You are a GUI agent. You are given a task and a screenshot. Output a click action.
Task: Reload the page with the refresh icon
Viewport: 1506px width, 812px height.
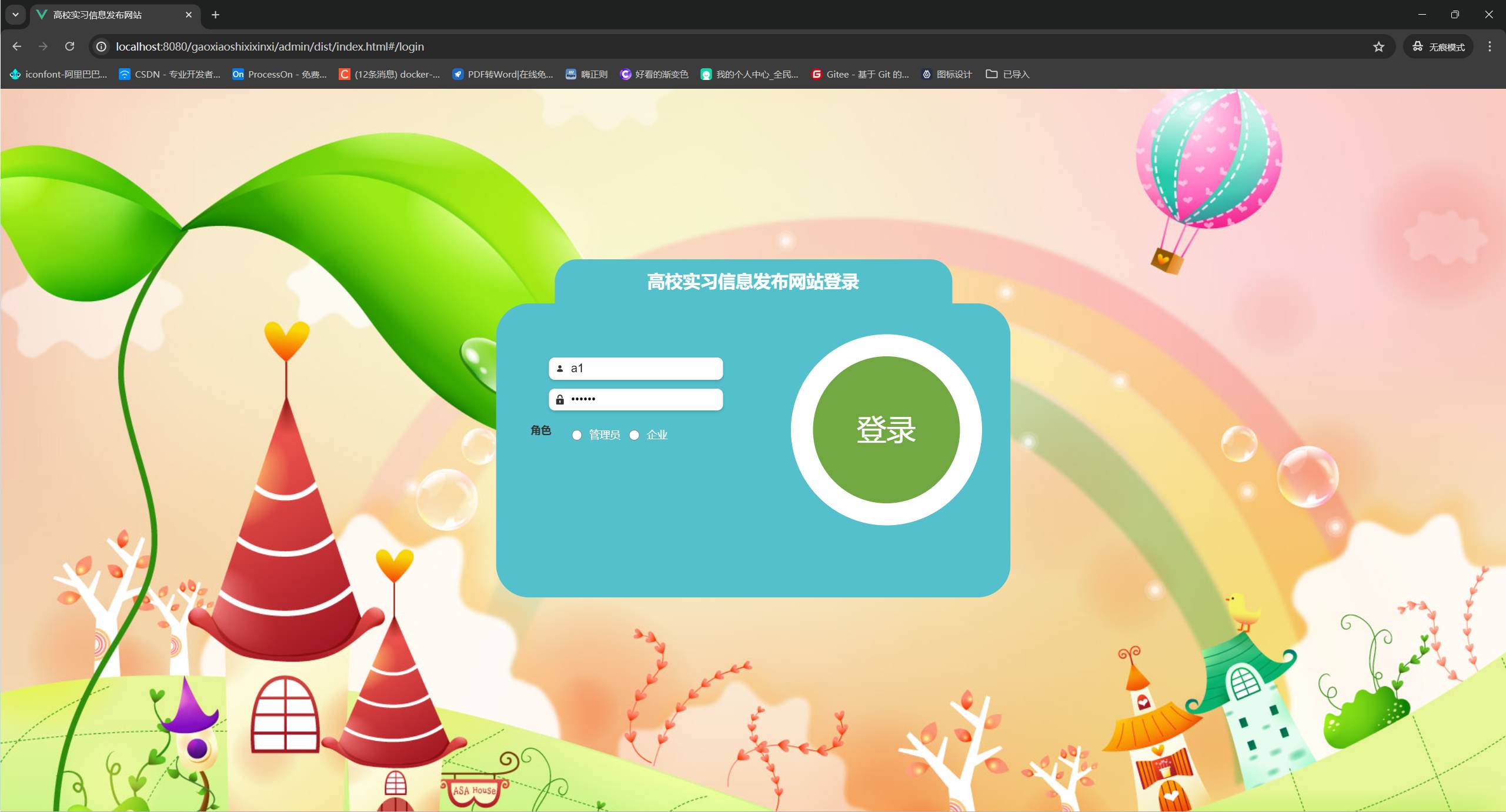click(x=69, y=46)
